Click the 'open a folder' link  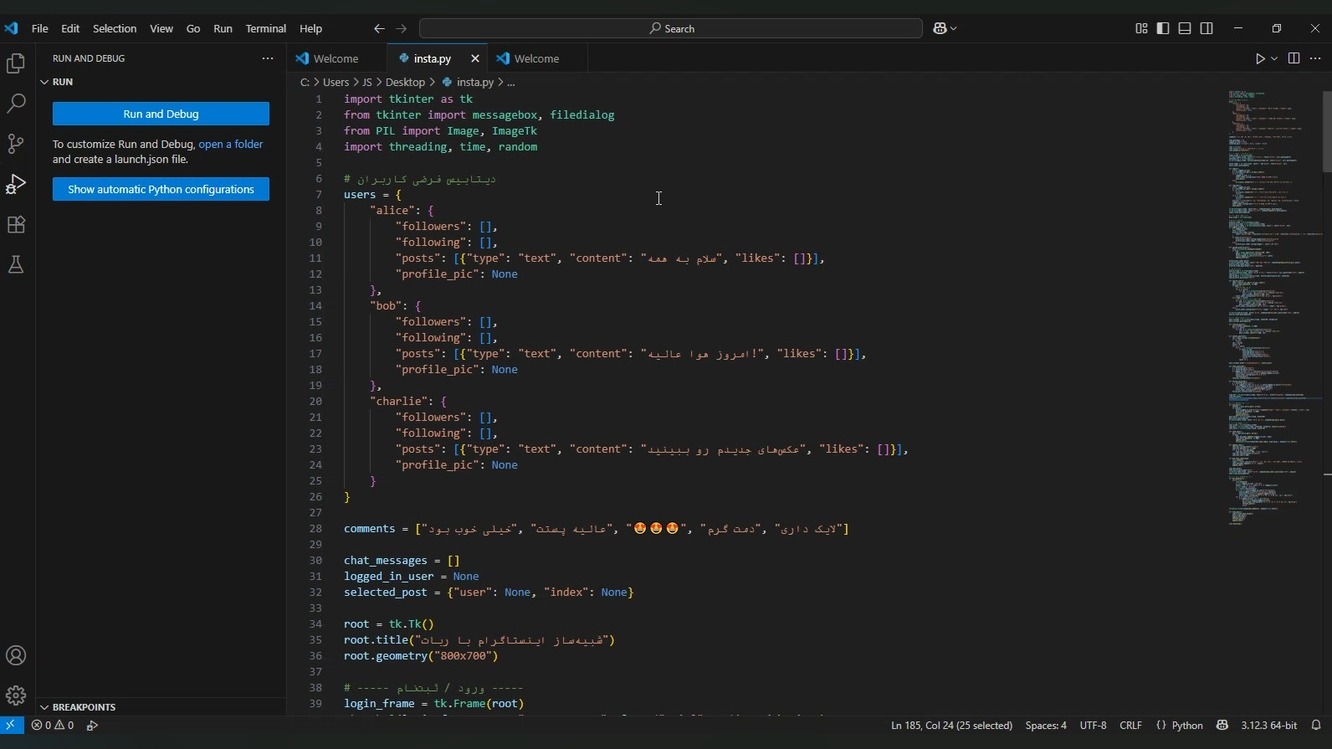(231, 144)
